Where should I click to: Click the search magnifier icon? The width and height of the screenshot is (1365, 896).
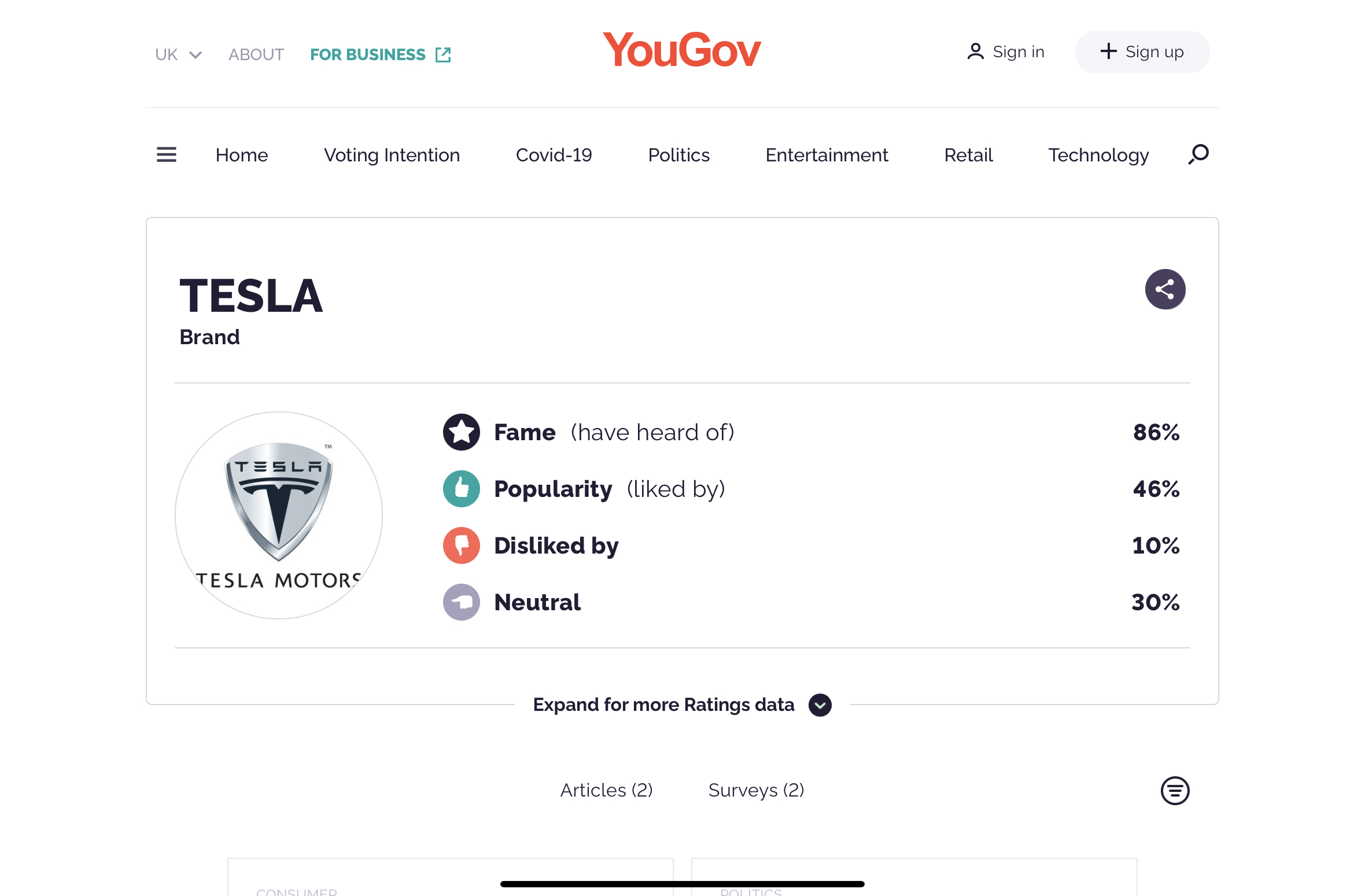tap(1198, 154)
